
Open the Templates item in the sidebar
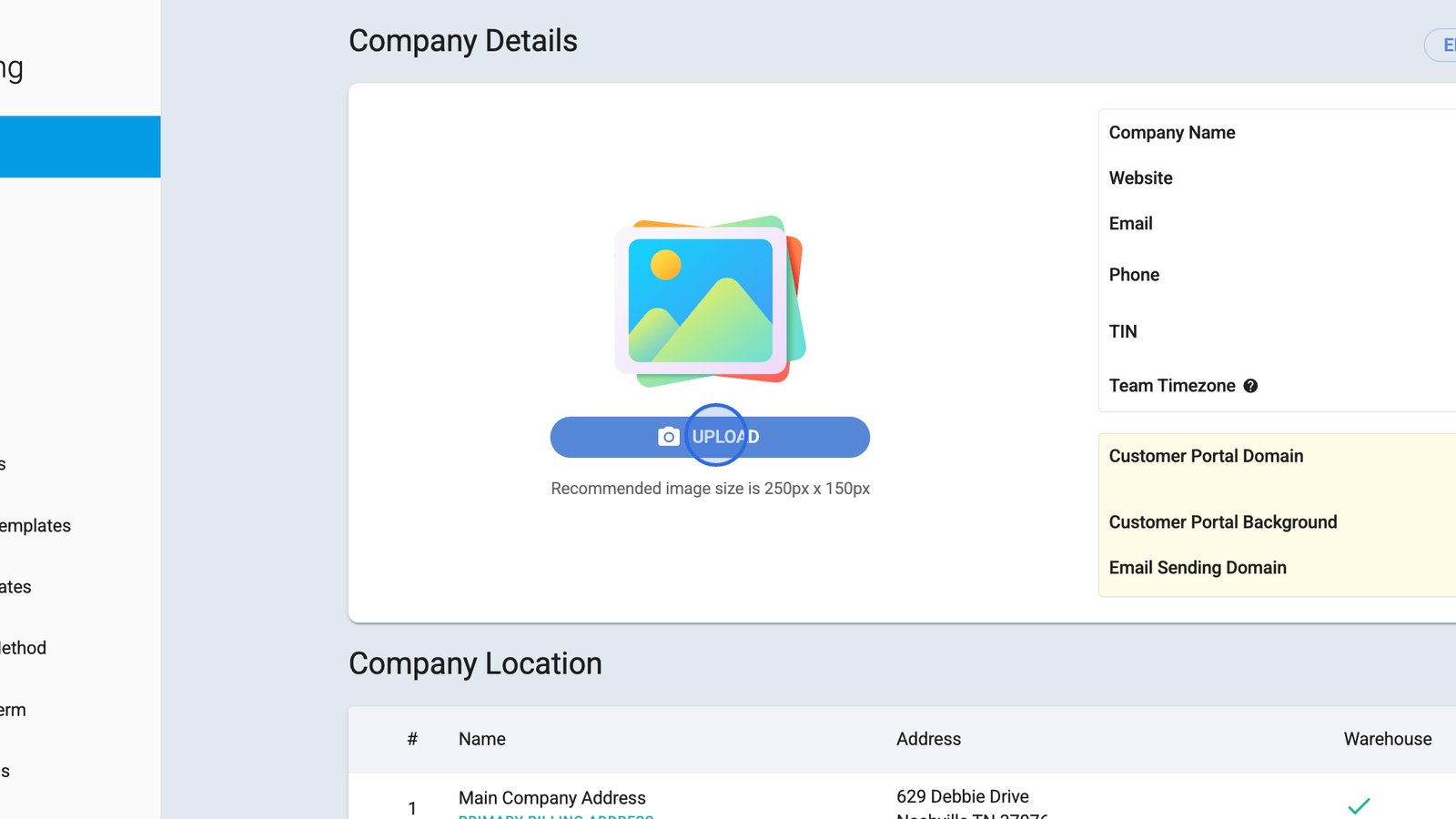pos(35,526)
